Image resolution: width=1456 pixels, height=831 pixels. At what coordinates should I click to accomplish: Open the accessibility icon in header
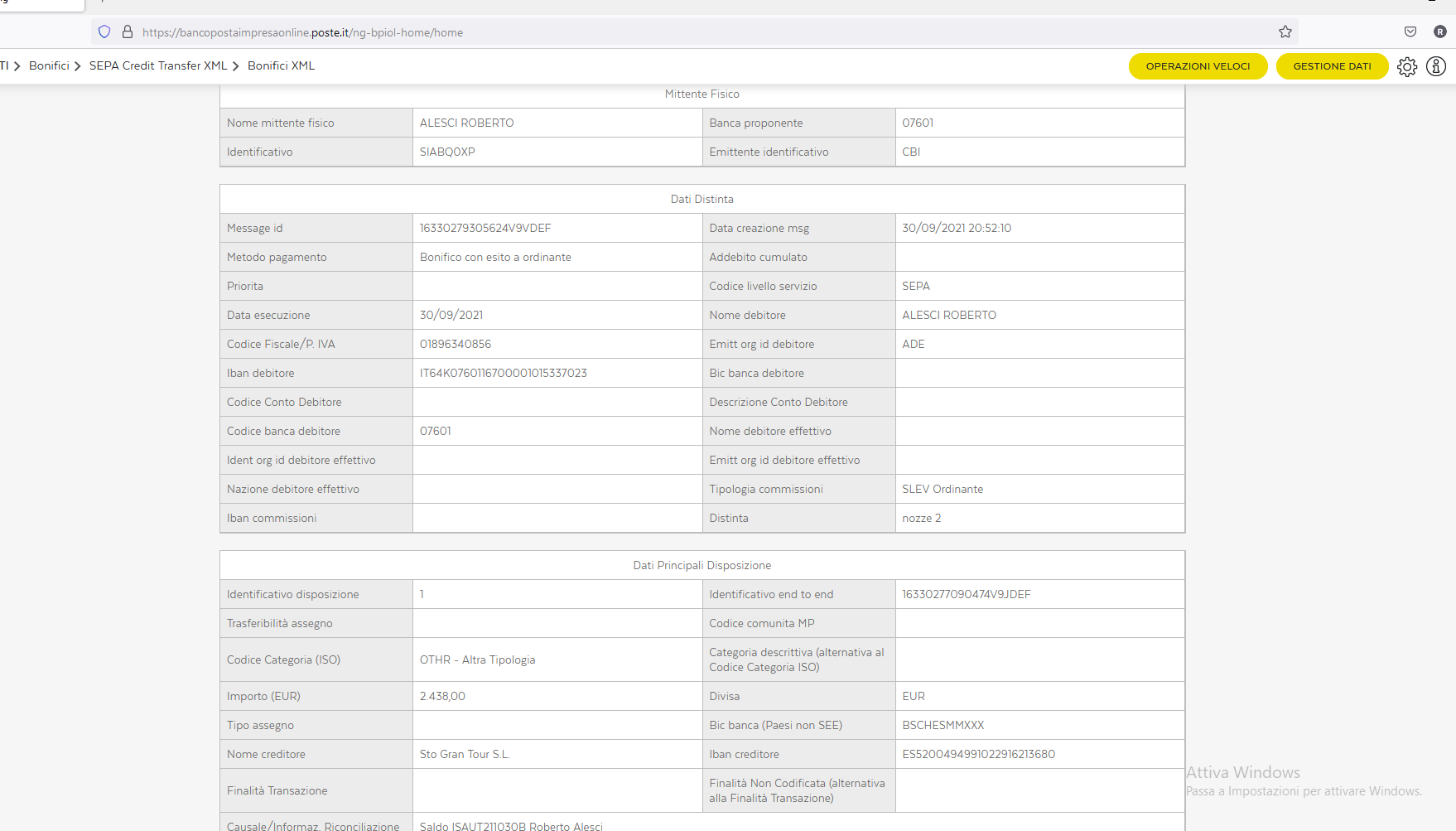point(1436,66)
